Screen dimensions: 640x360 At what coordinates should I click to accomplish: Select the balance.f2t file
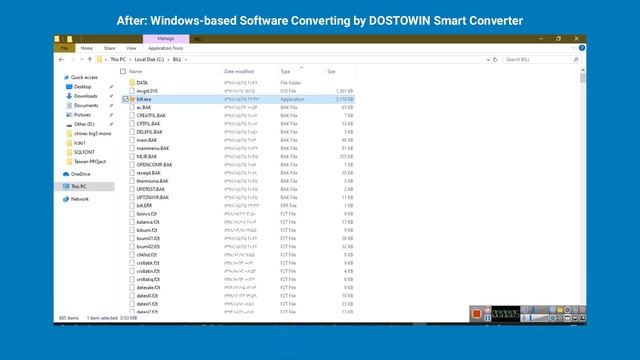tap(148, 222)
